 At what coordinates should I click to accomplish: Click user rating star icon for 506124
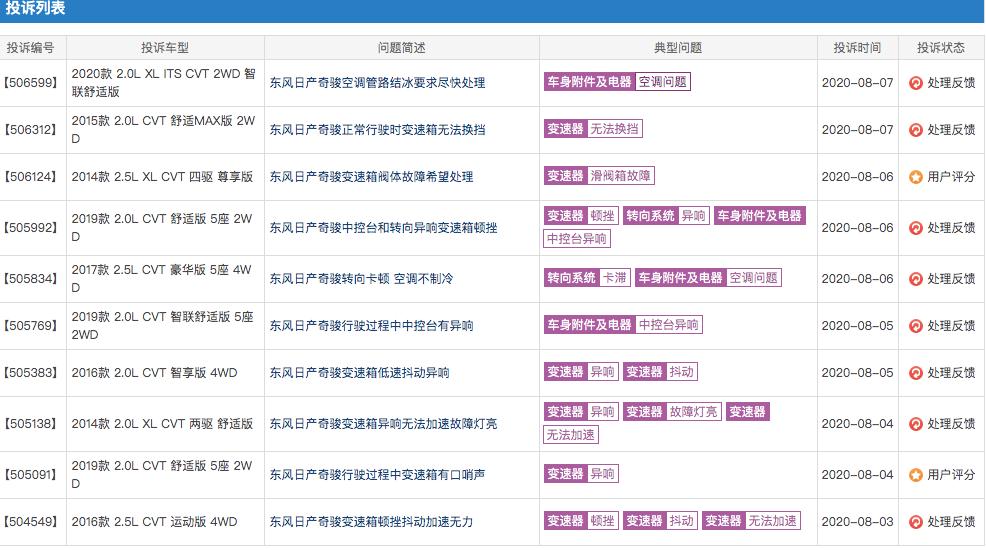coord(916,177)
